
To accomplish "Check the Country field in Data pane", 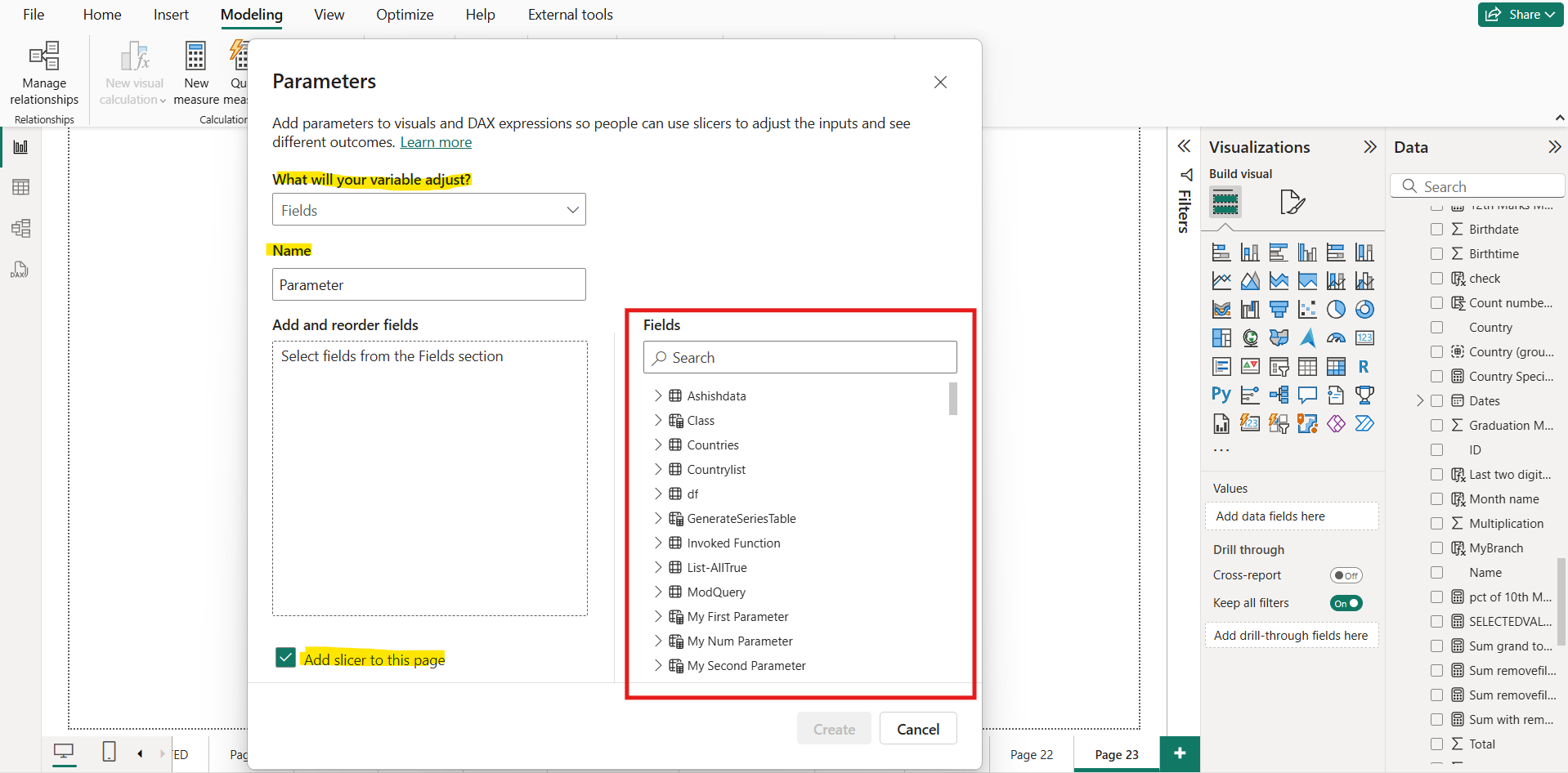I will point(1436,327).
